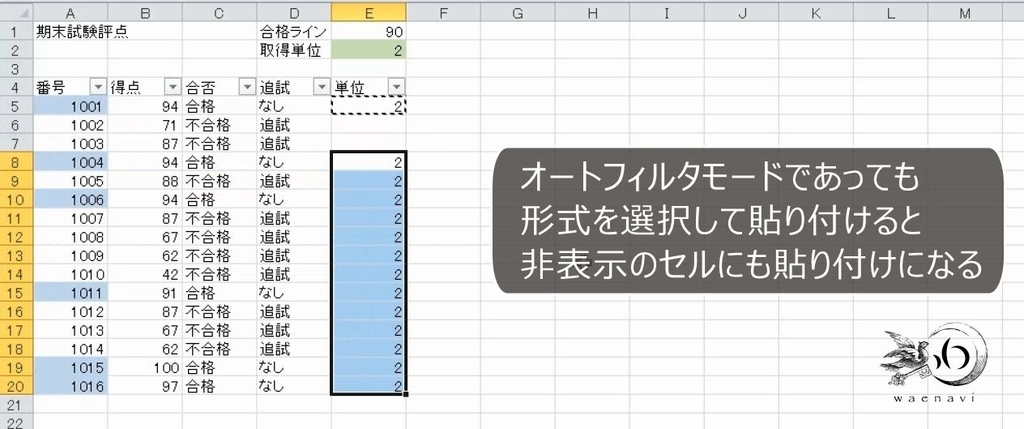Click empty 単位 cell in row 1002
The height and width of the screenshot is (429, 1024).
click(x=368, y=125)
